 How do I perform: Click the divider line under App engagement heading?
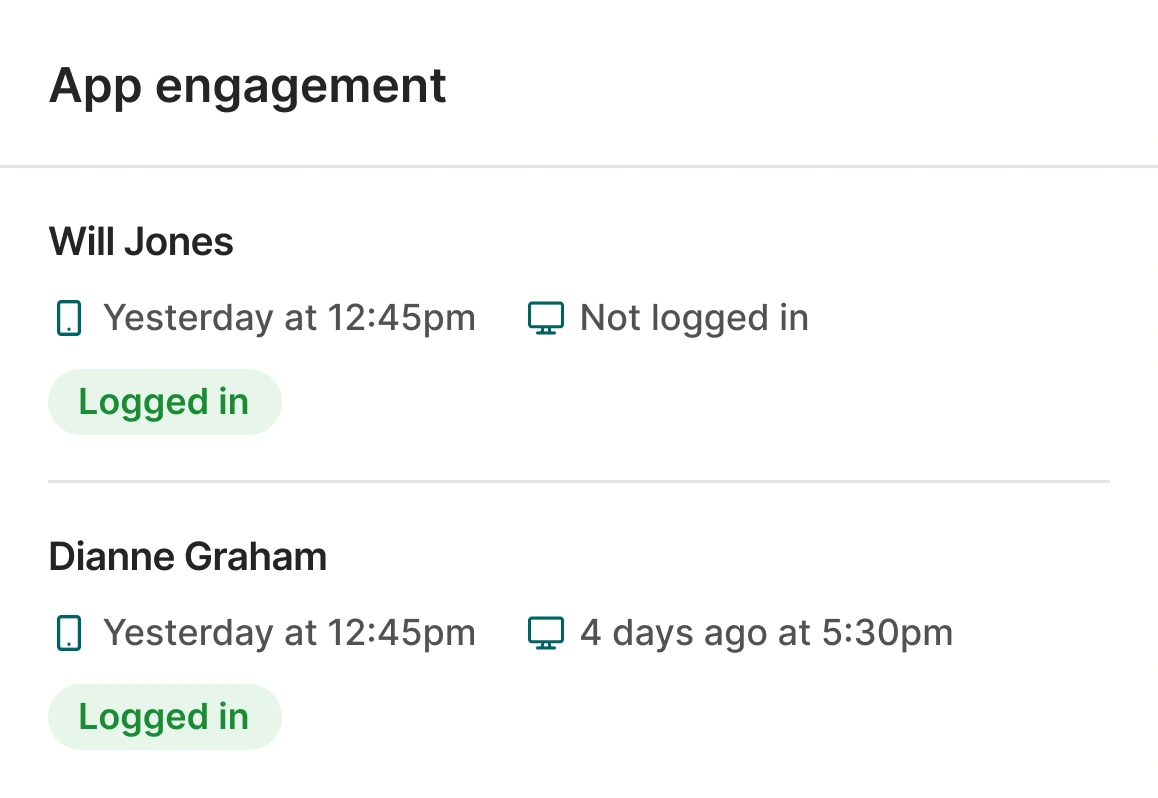pos(579,166)
